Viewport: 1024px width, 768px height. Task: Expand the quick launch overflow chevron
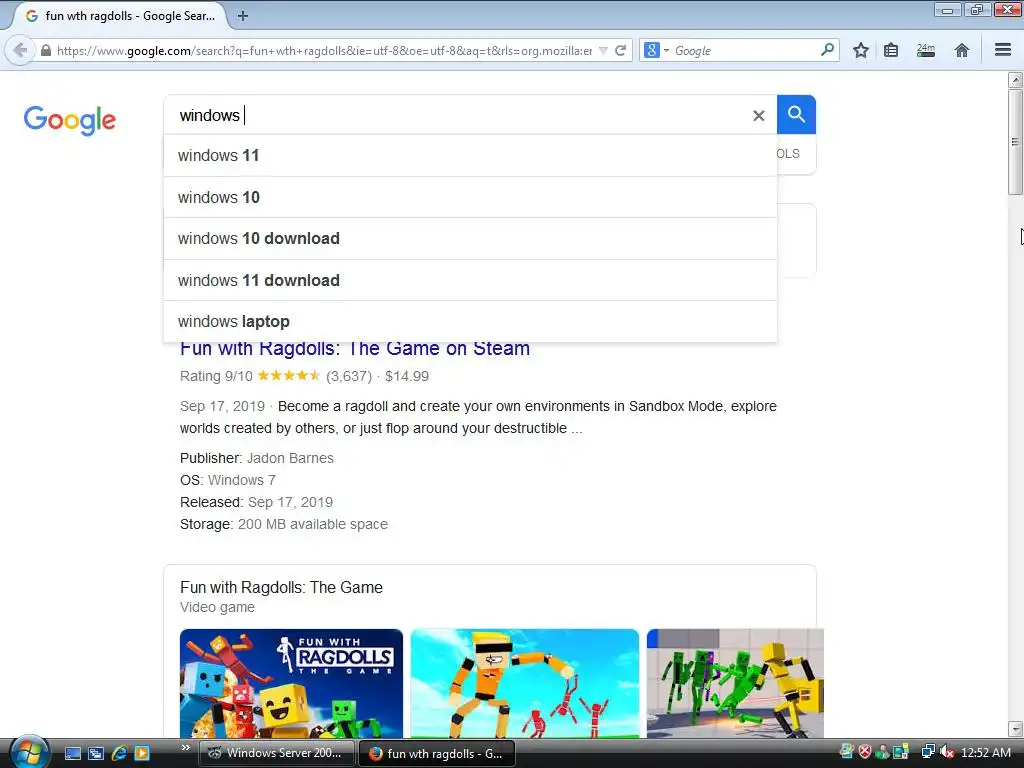pos(185,748)
